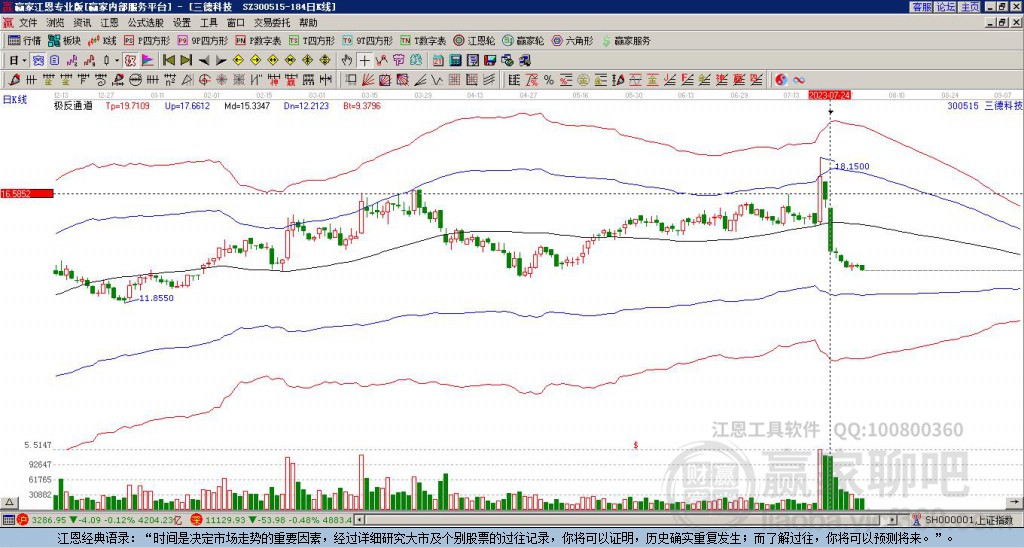
Task: Open the calculator icon
Action: pos(455,61)
